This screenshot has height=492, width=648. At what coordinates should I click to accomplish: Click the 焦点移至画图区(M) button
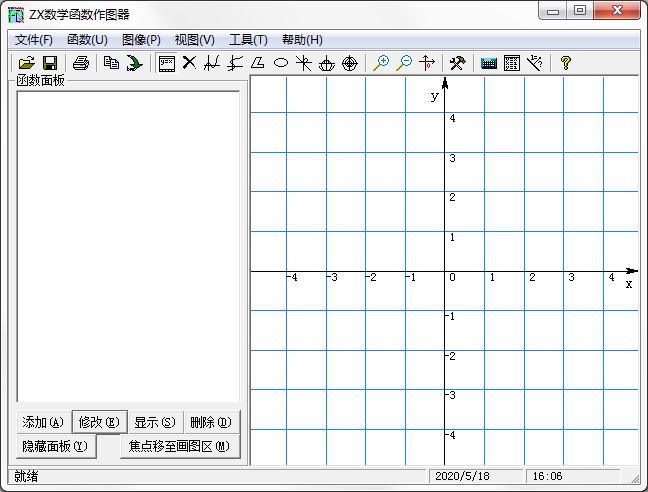pos(179,446)
